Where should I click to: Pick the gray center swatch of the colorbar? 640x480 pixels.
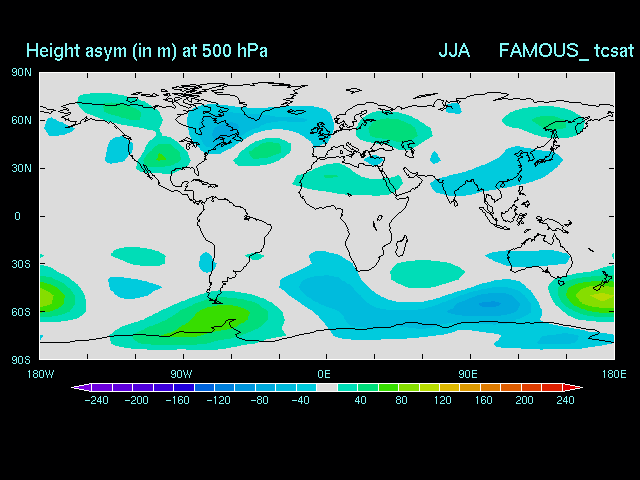click(327, 387)
